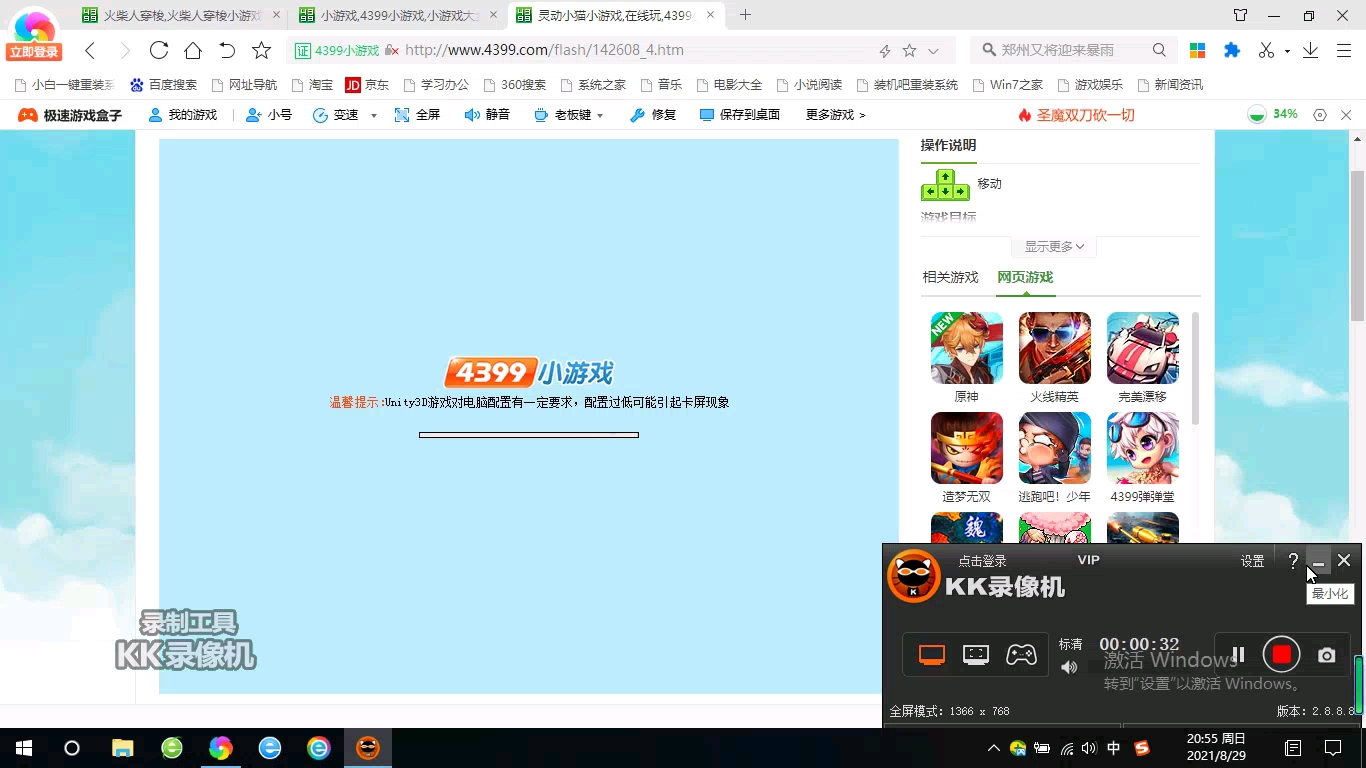The height and width of the screenshot is (768, 1366).
Task: Switch to the 相关游戏 tab
Action: [950, 277]
